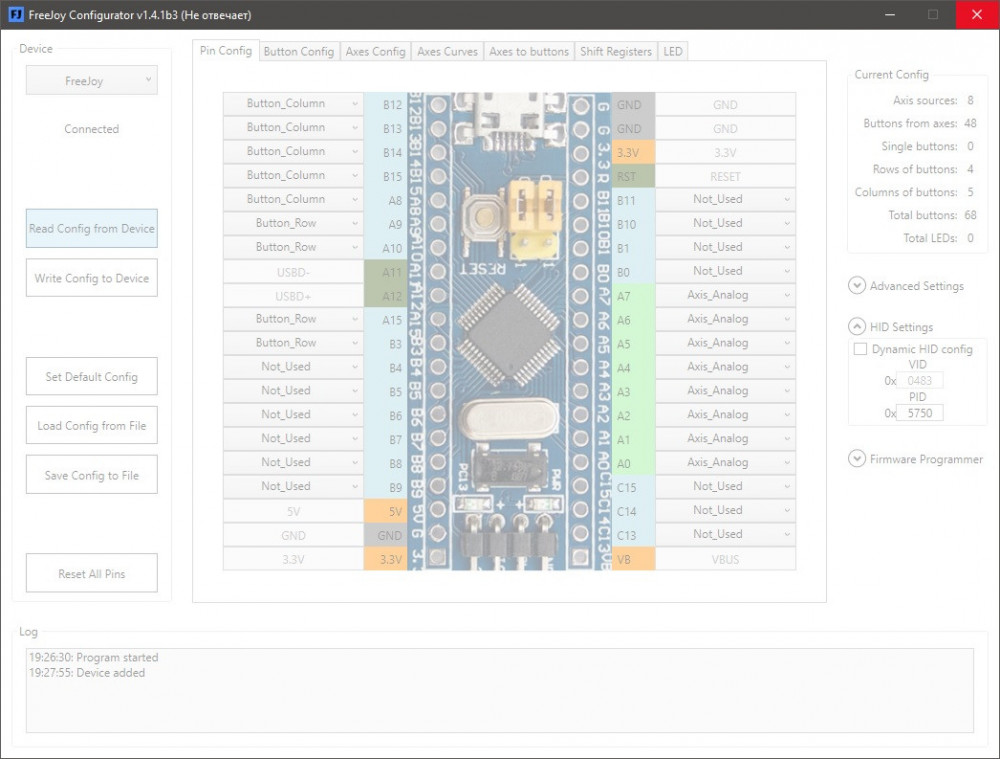Open the A7 pin Axis_Analog dropdown
The height and width of the screenshot is (759, 1000).
tap(726, 295)
